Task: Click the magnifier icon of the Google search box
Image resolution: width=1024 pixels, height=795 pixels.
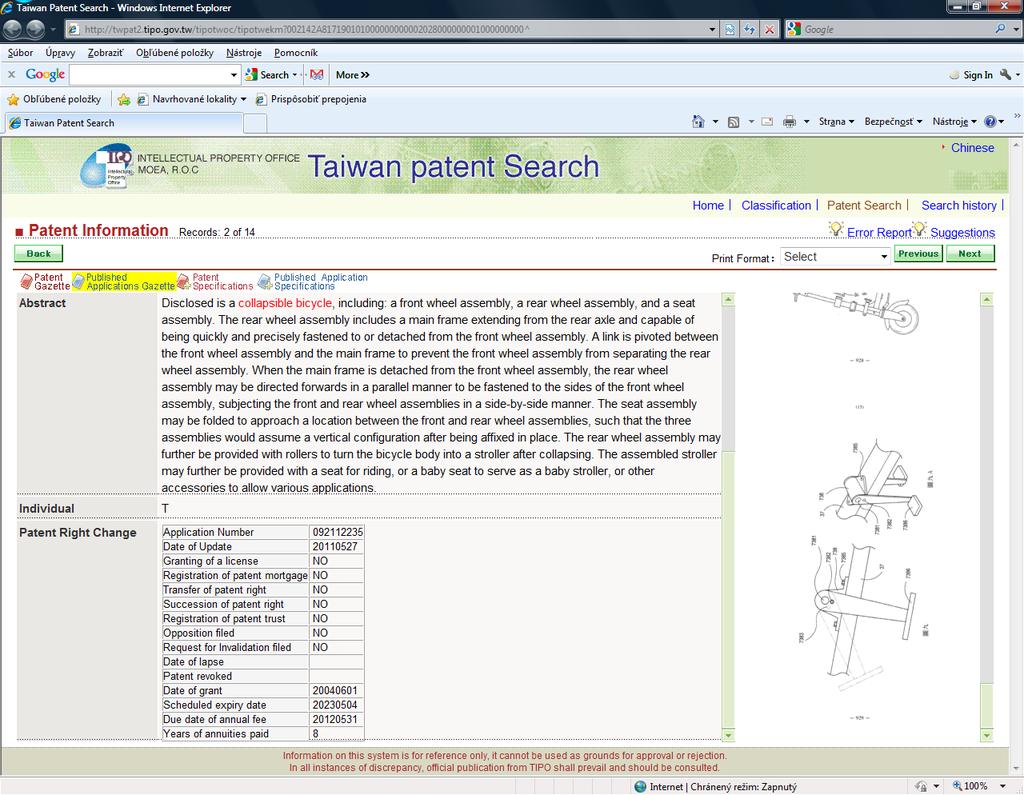Action: (1000, 29)
